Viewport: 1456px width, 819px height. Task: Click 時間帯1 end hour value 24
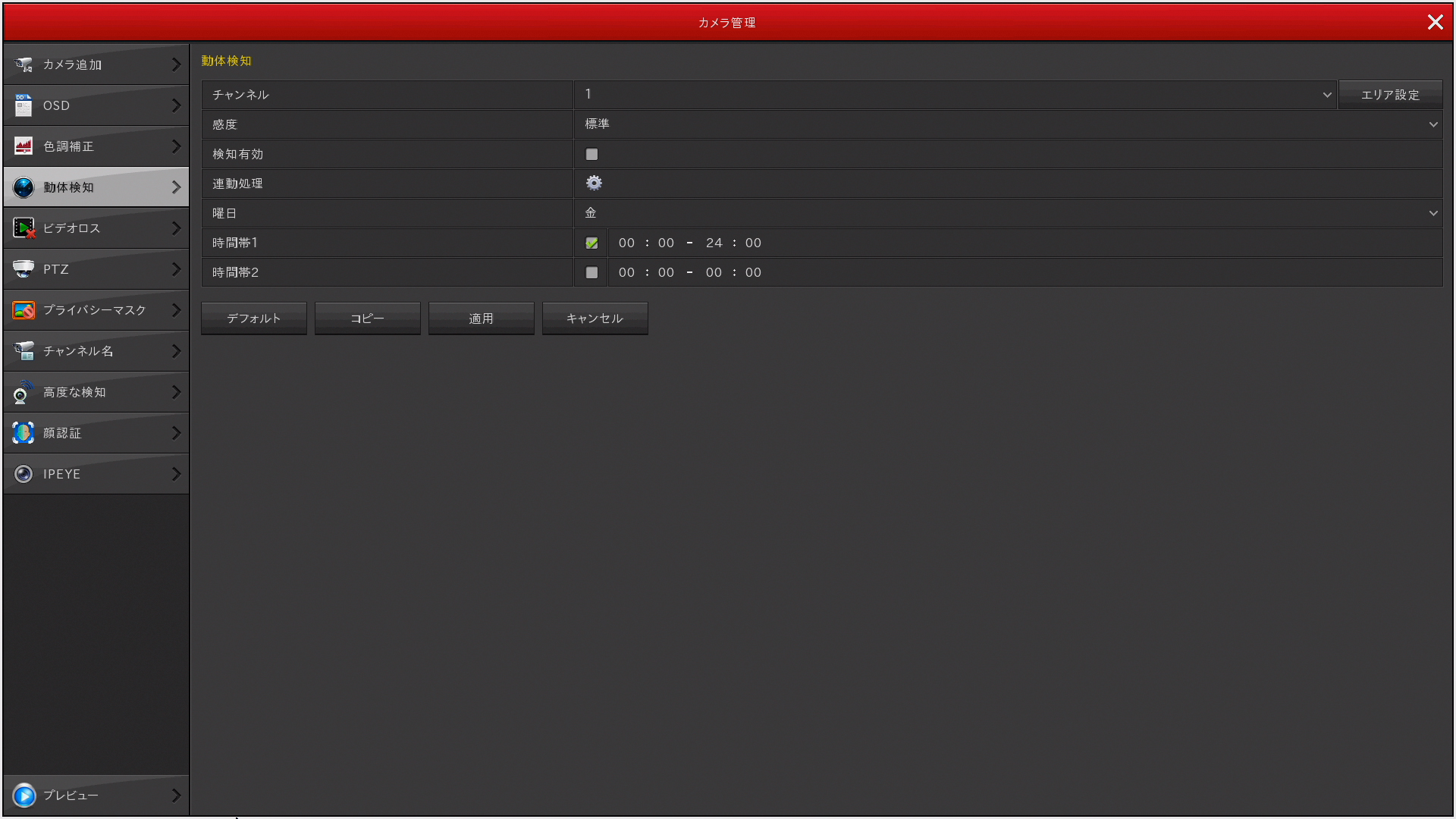pos(714,243)
